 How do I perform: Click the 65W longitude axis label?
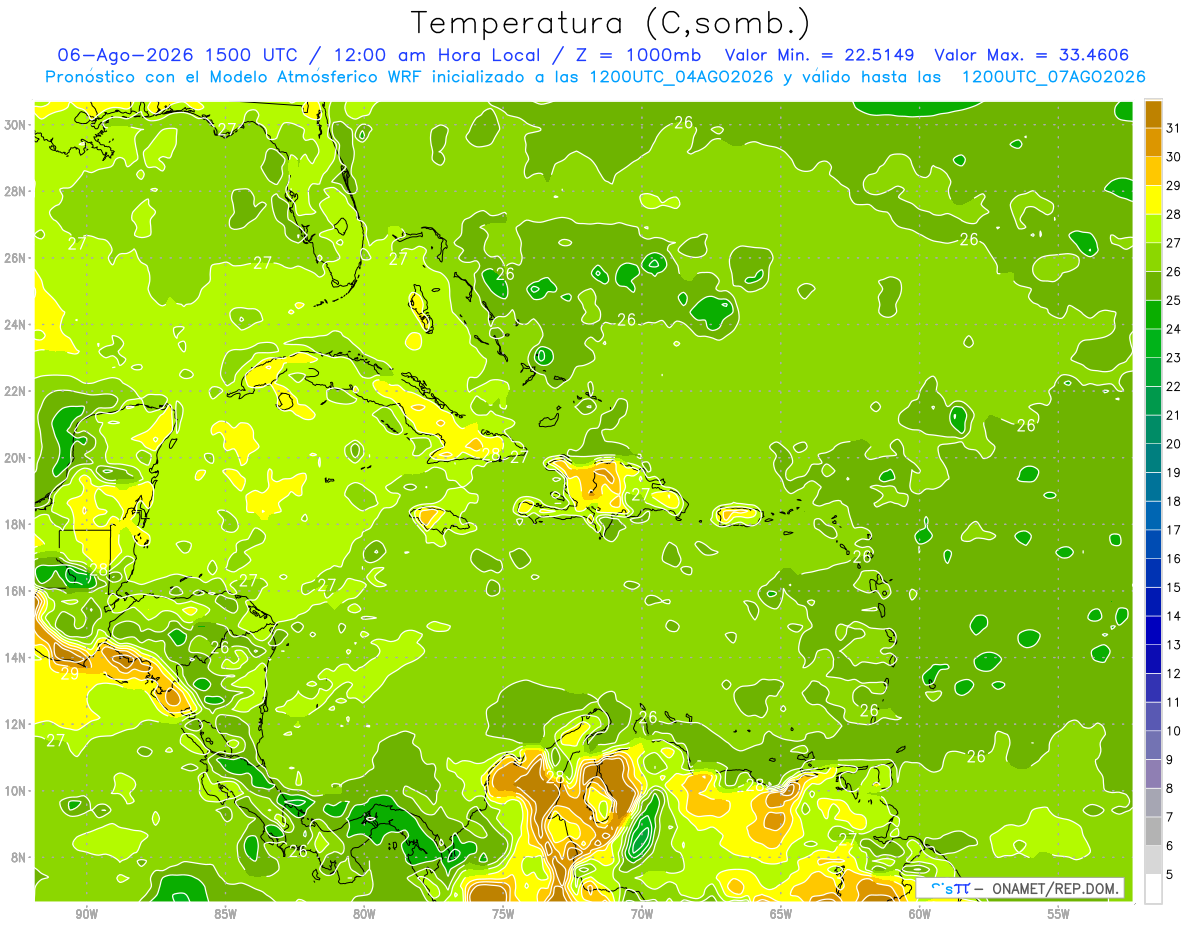(x=781, y=914)
